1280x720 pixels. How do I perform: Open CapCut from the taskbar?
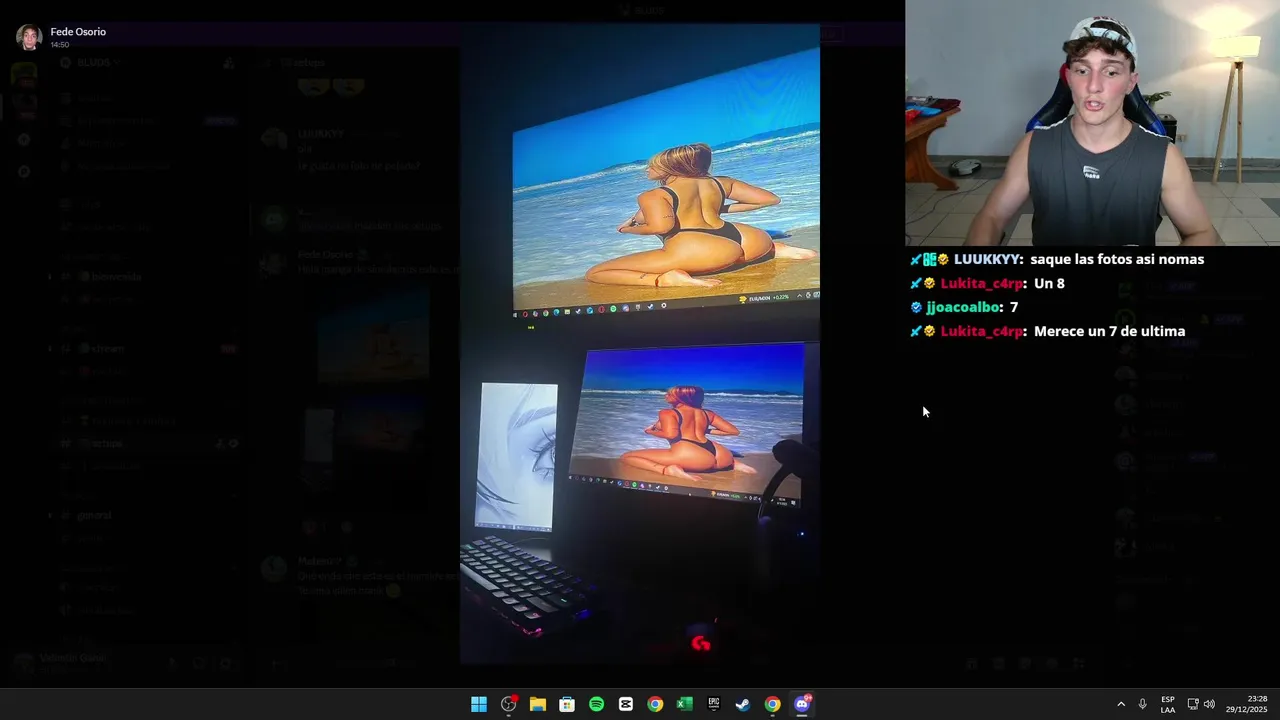click(625, 704)
